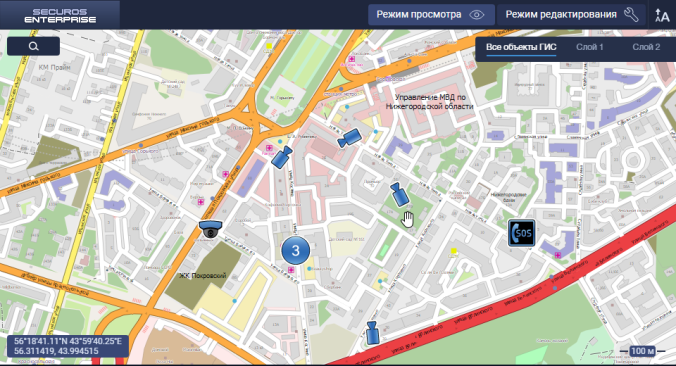Click the Securos Enterprise logo

tap(60, 15)
